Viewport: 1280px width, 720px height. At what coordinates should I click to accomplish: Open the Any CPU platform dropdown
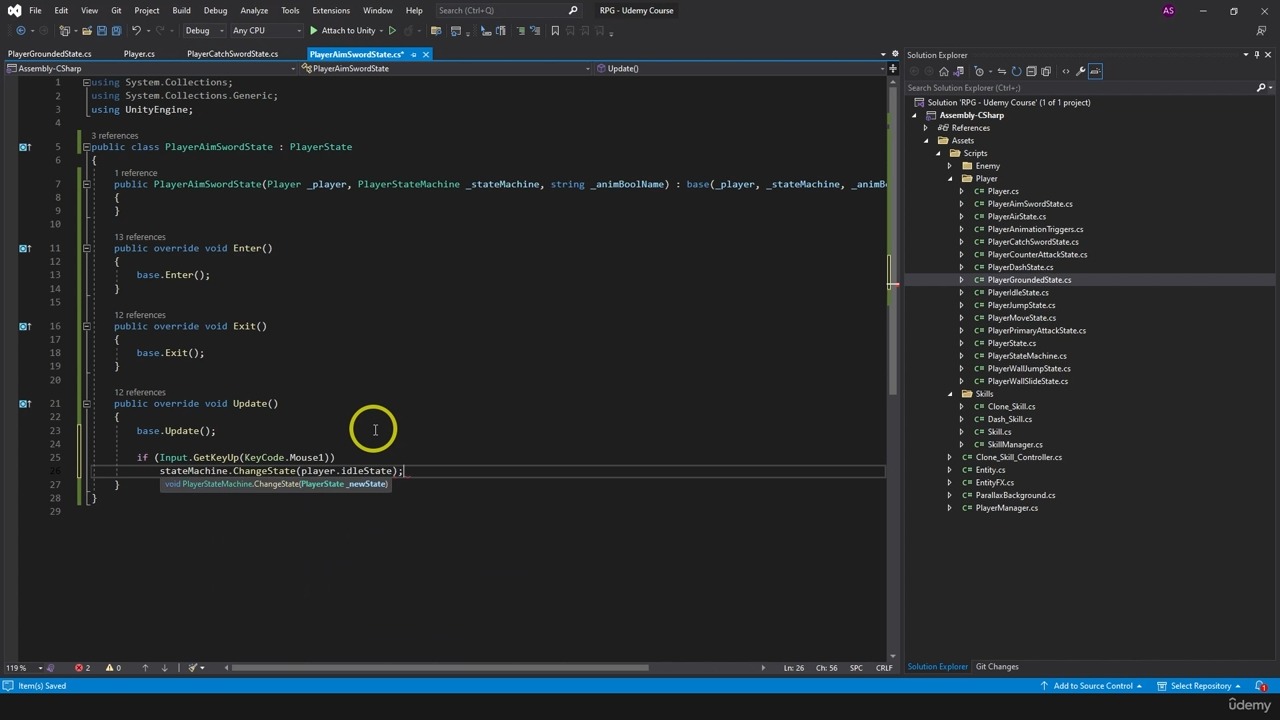coord(265,30)
